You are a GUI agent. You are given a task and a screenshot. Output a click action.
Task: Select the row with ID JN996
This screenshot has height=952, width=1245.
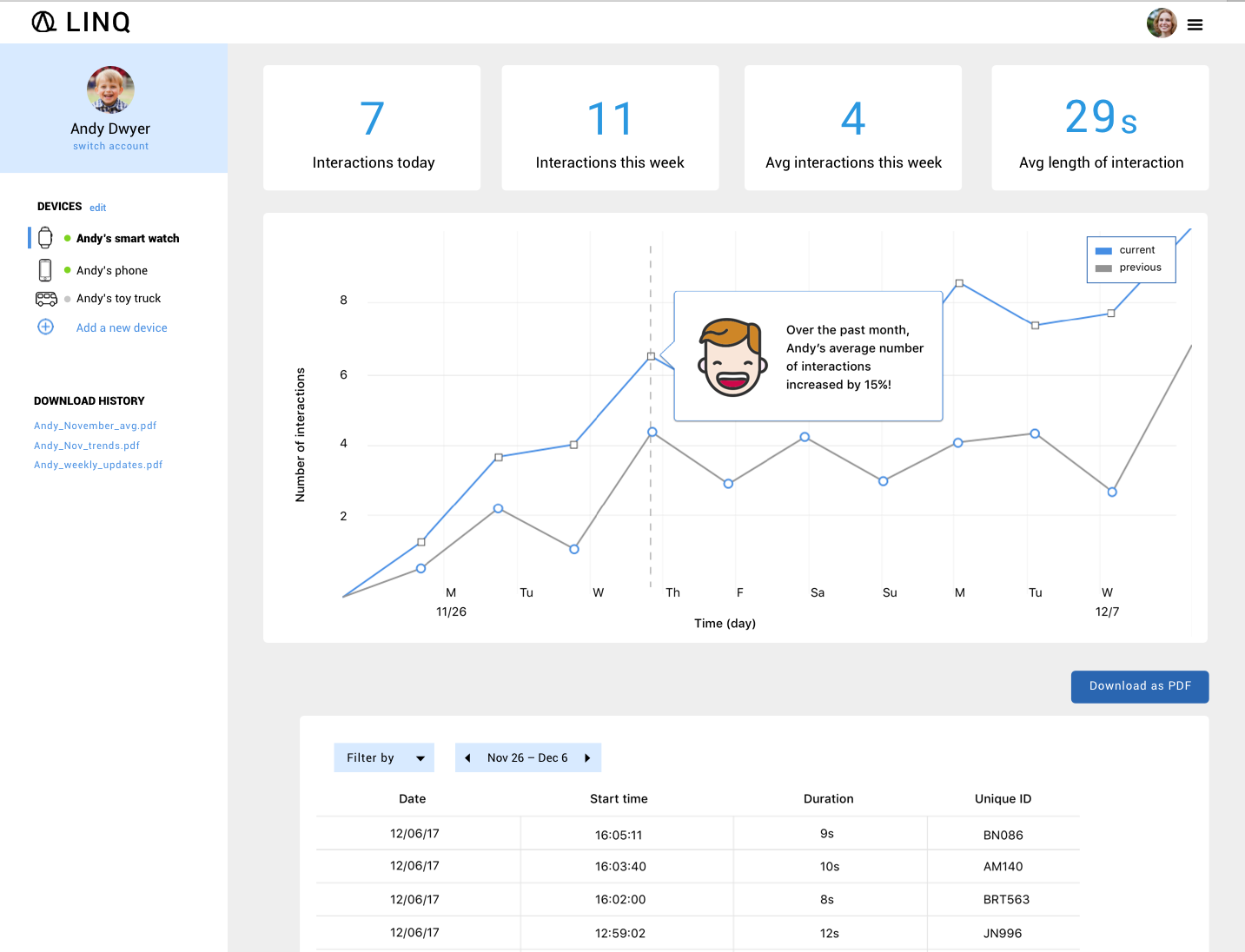click(x=698, y=933)
